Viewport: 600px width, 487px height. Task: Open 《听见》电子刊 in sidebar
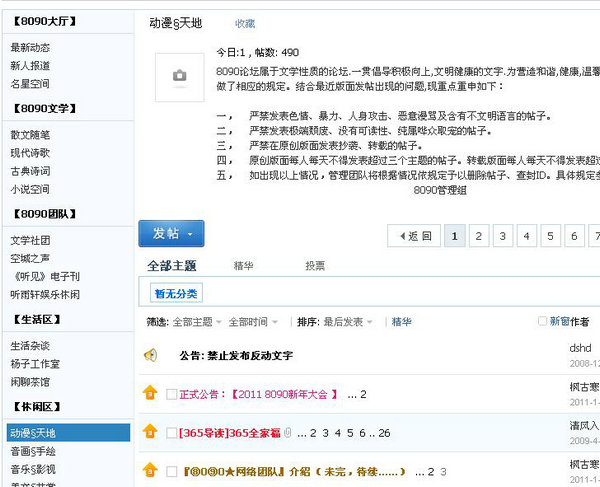point(47,276)
